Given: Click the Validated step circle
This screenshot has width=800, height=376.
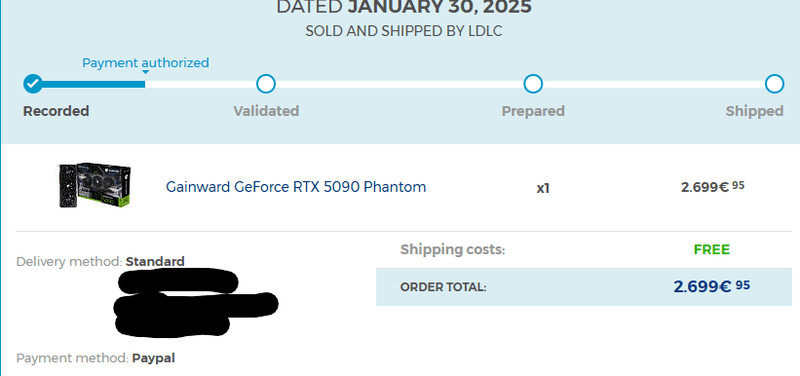Looking at the screenshot, I should 266,84.
